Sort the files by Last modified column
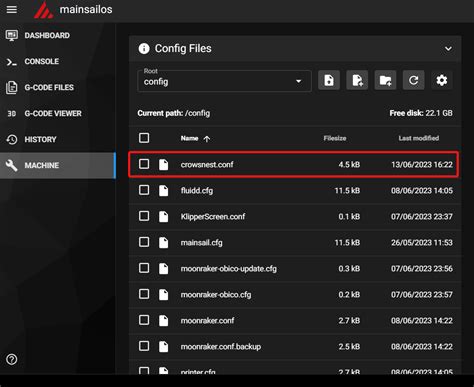The image size is (474, 387). pyautogui.click(x=419, y=138)
